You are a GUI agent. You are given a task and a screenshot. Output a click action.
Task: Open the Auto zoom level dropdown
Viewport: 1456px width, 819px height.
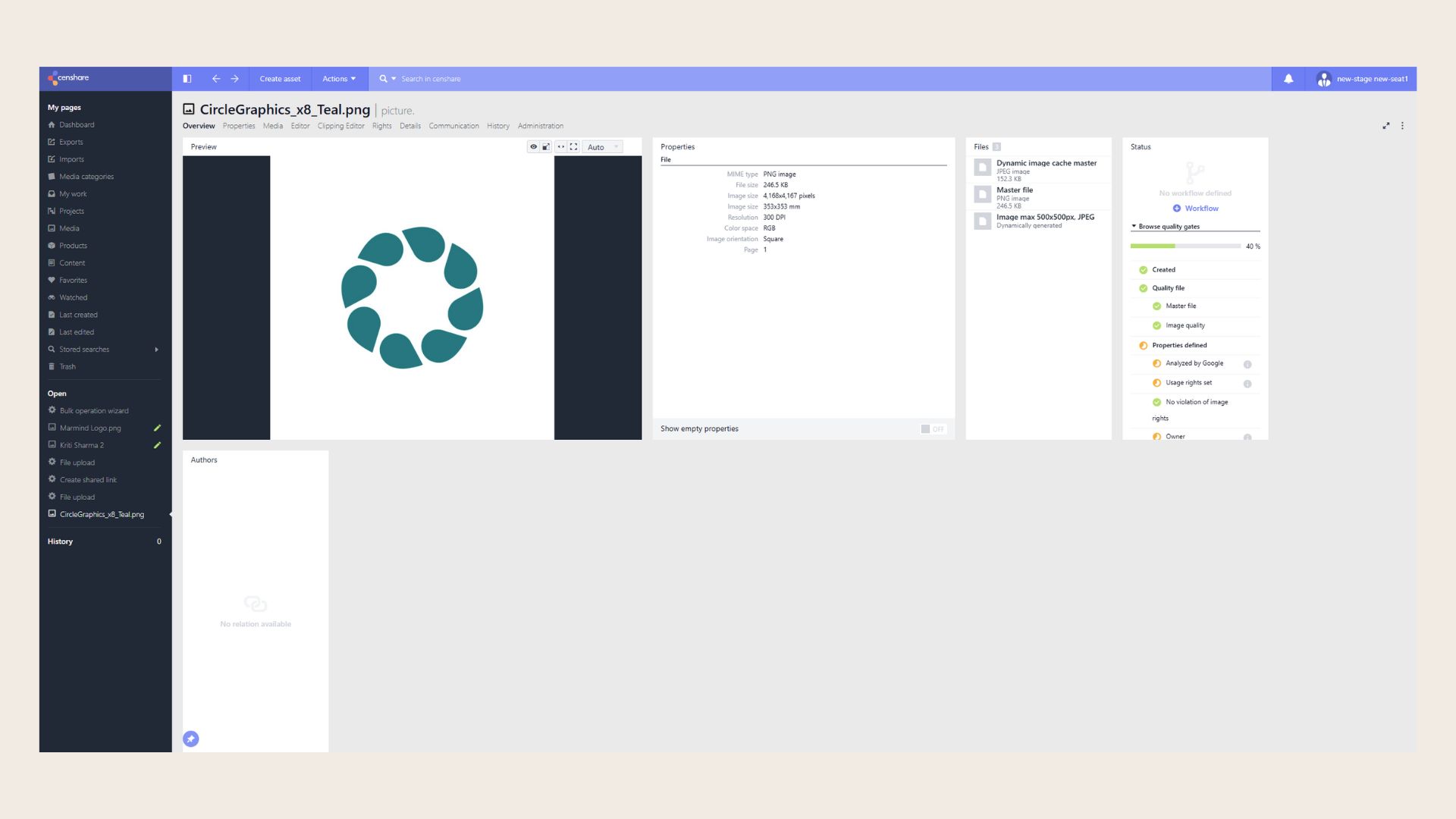pos(601,146)
